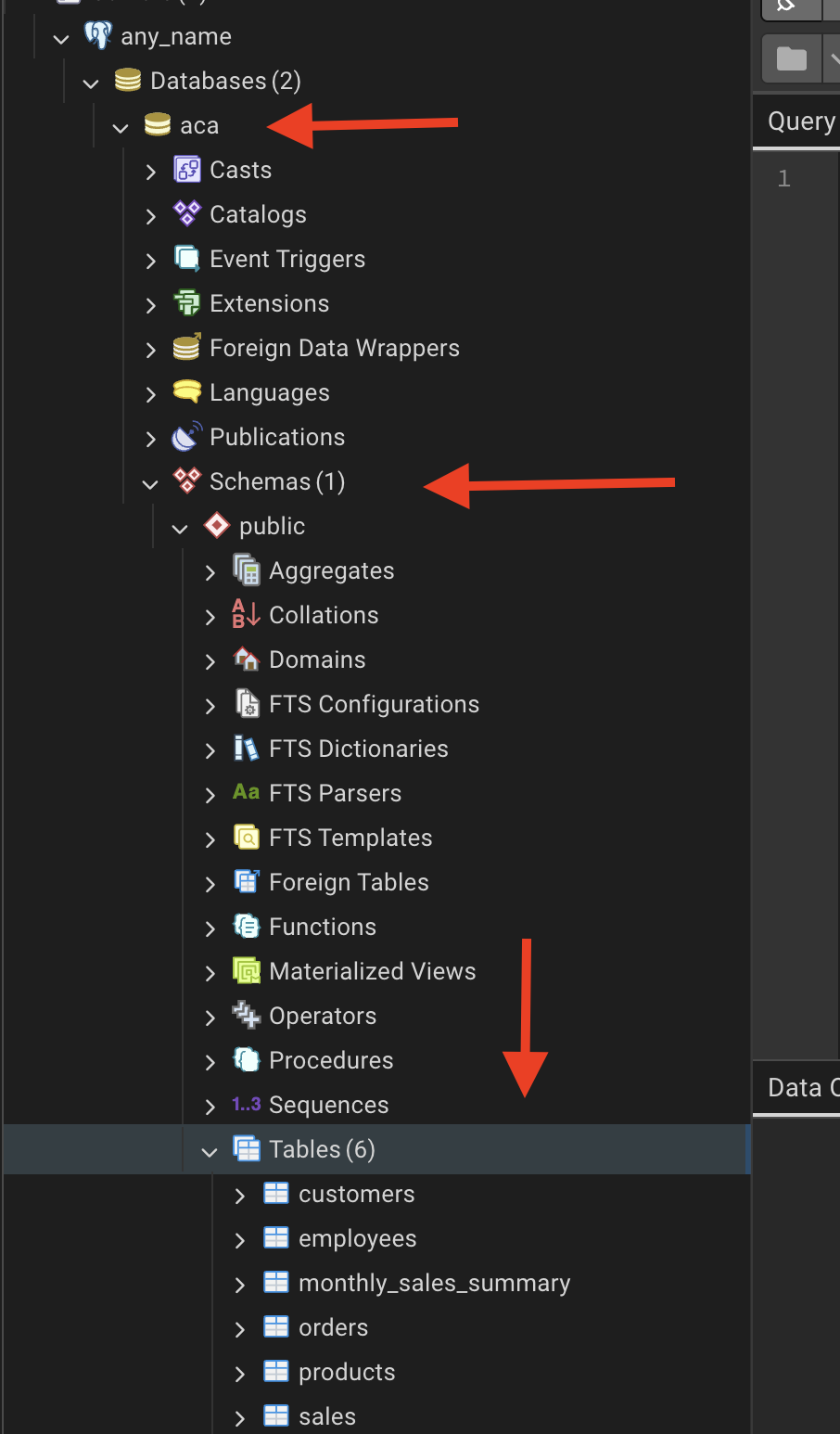Select the Foreign Data Wrappers item
This screenshot has height=1434, width=840.
pos(334,348)
